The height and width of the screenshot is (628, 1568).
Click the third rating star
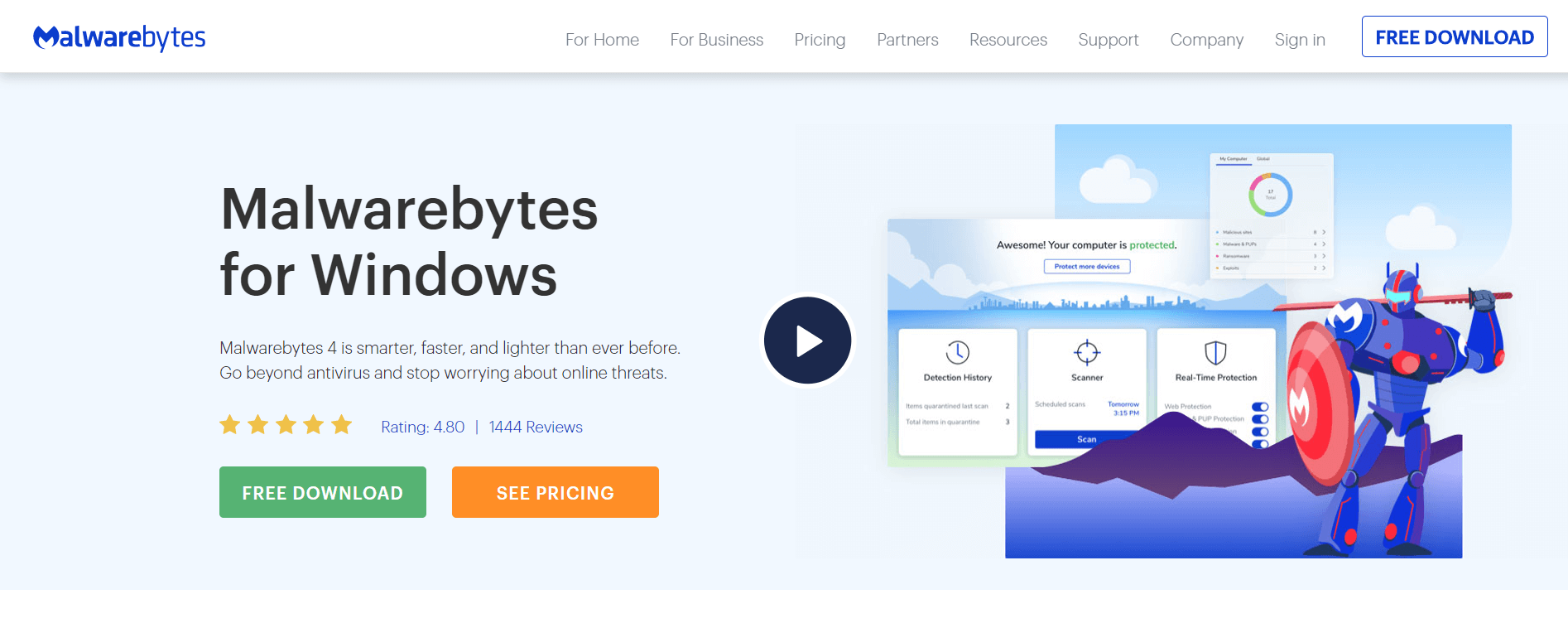(x=286, y=425)
